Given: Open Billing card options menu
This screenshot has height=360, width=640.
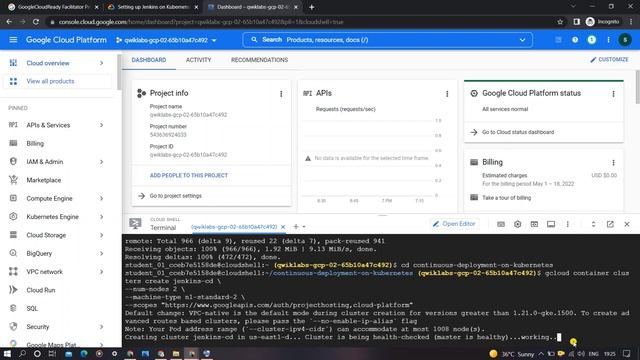Looking at the screenshot, I should 613,163.
